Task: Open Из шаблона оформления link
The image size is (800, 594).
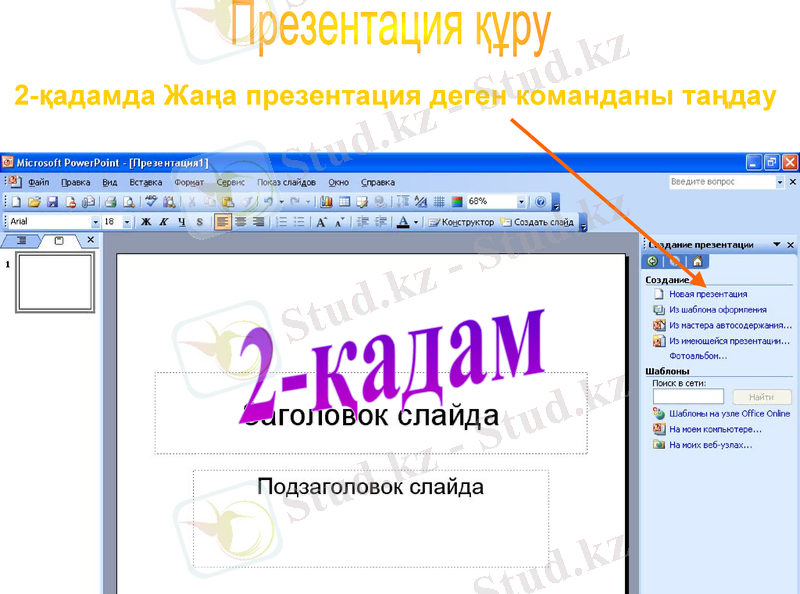Action: pyautogui.click(x=716, y=308)
